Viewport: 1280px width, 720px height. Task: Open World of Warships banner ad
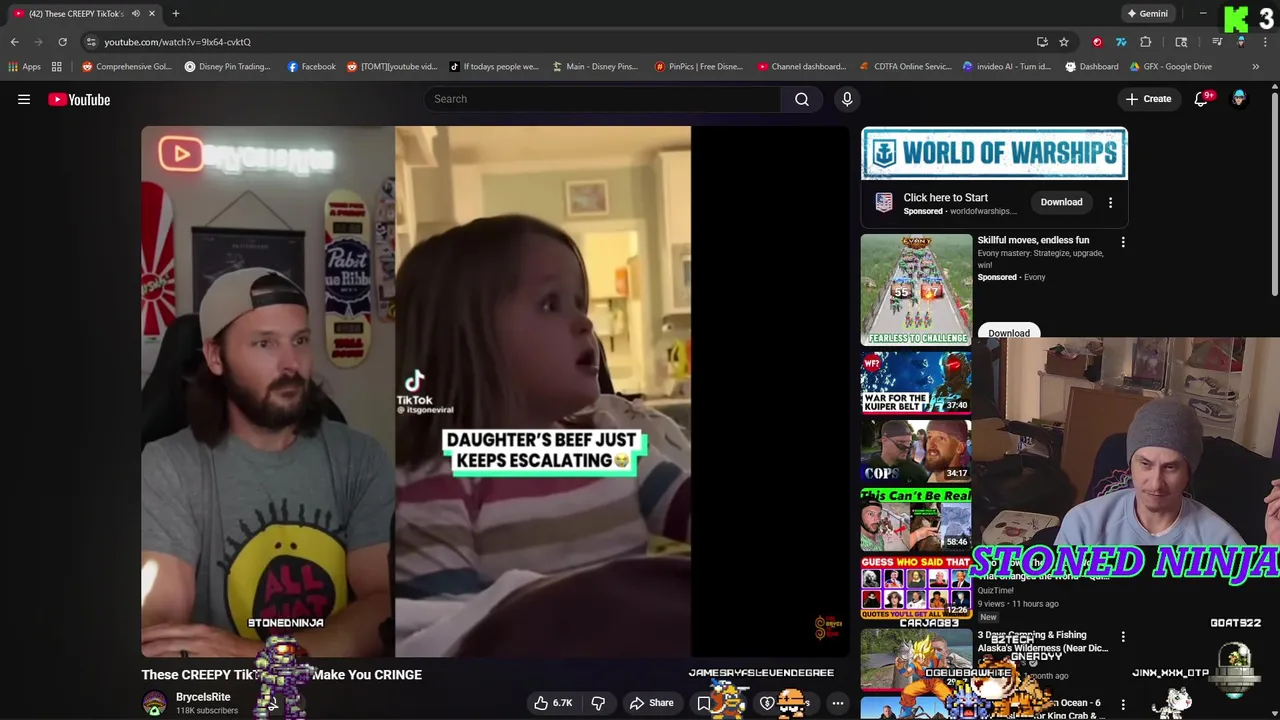pyautogui.click(x=994, y=154)
